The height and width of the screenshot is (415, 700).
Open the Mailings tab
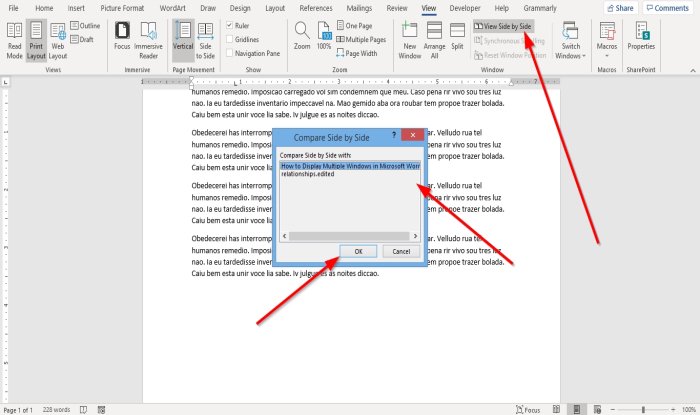[359, 8]
